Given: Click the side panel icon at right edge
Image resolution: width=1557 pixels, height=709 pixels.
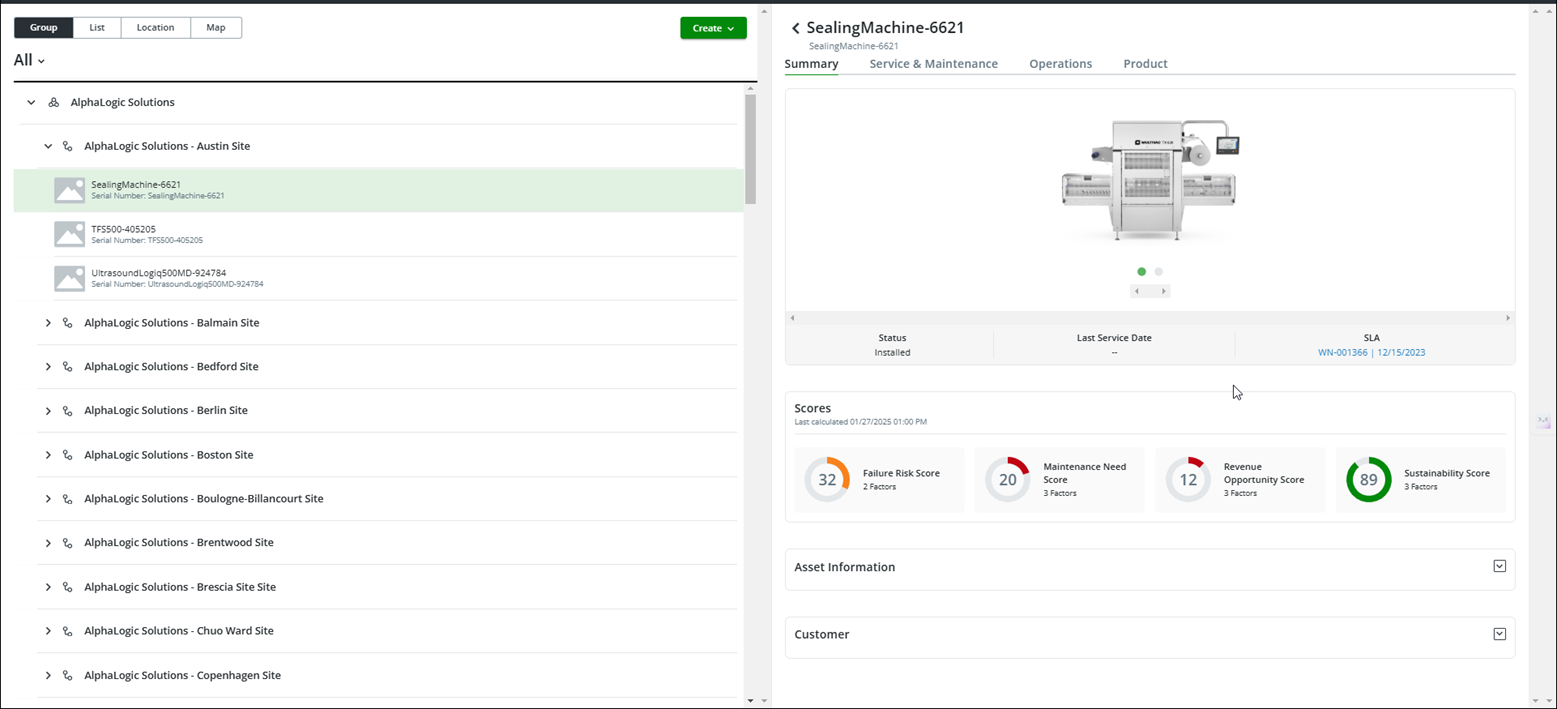Looking at the screenshot, I should coord(1544,422).
